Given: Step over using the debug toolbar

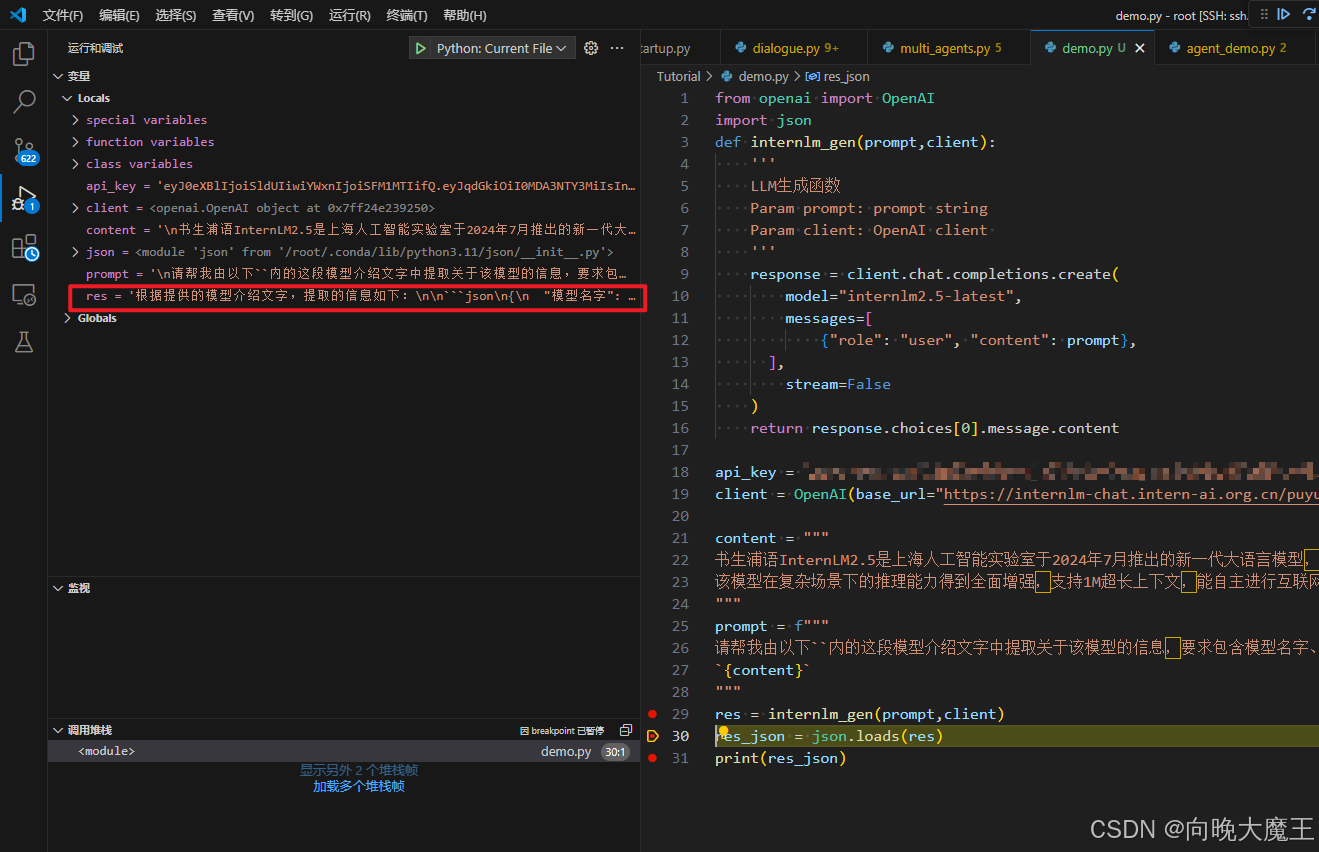Looking at the screenshot, I should 1309,15.
